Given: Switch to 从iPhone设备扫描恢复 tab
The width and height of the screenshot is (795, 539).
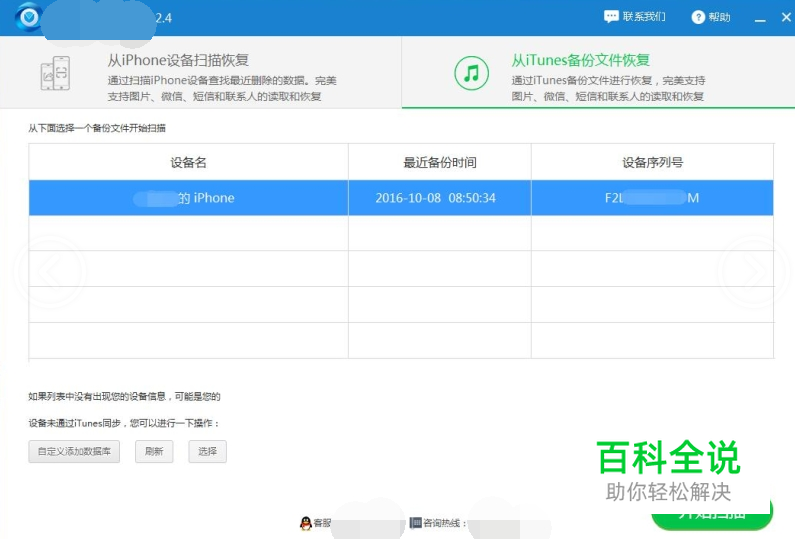Looking at the screenshot, I should tap(201, 72).
